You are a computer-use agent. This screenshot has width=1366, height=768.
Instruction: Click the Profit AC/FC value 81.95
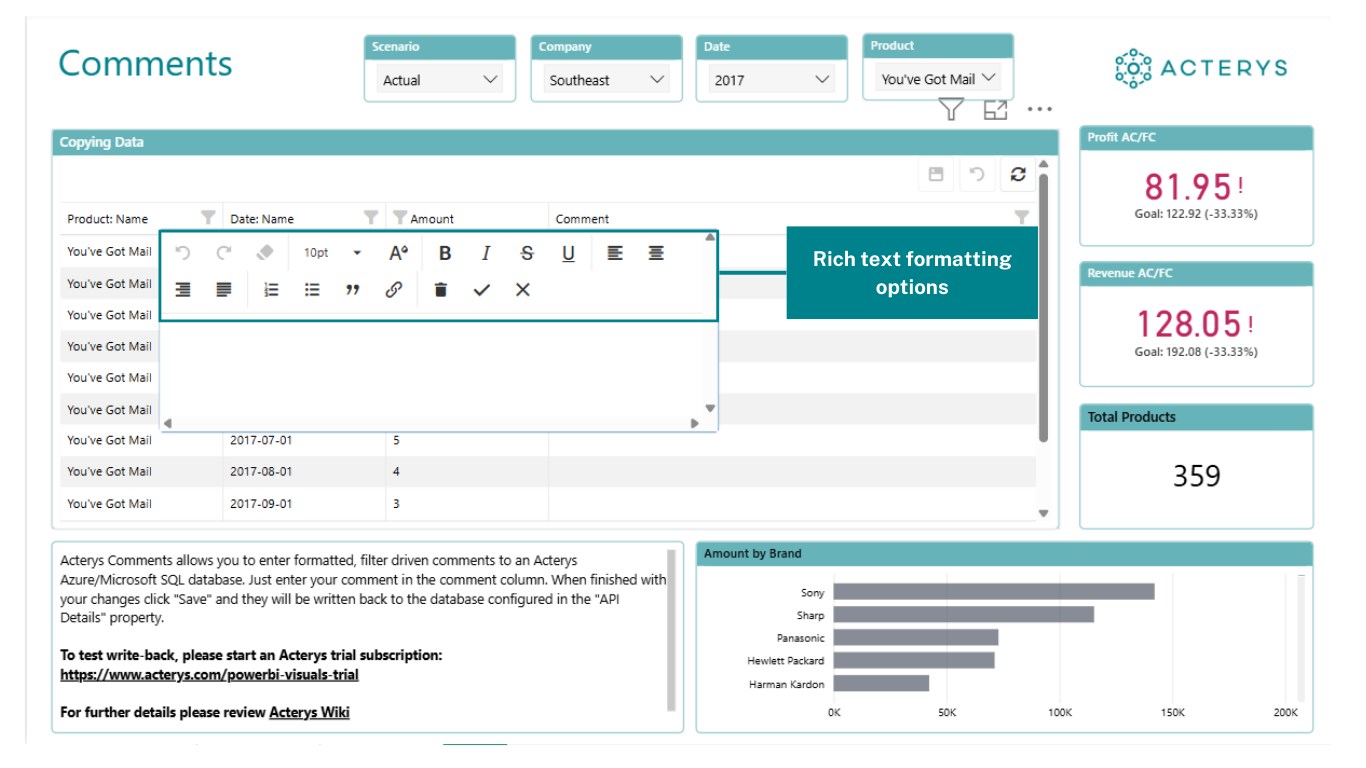1189,186
